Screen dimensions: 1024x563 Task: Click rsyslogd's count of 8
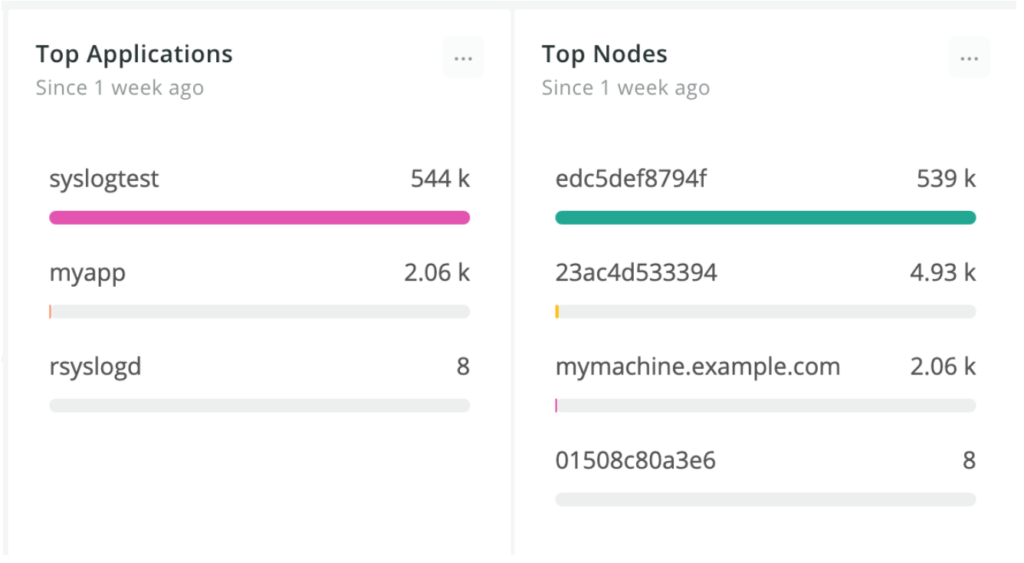tap(463, 366)
